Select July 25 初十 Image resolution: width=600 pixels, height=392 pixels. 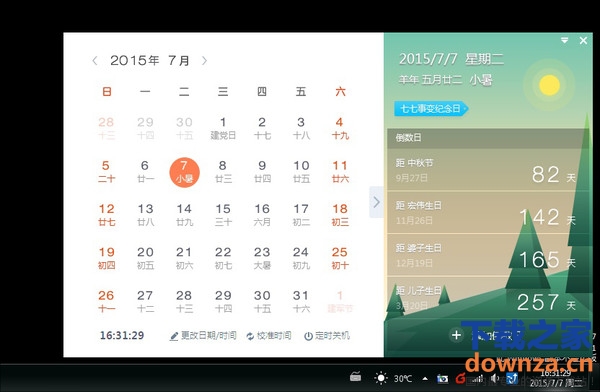click(340, 258)
